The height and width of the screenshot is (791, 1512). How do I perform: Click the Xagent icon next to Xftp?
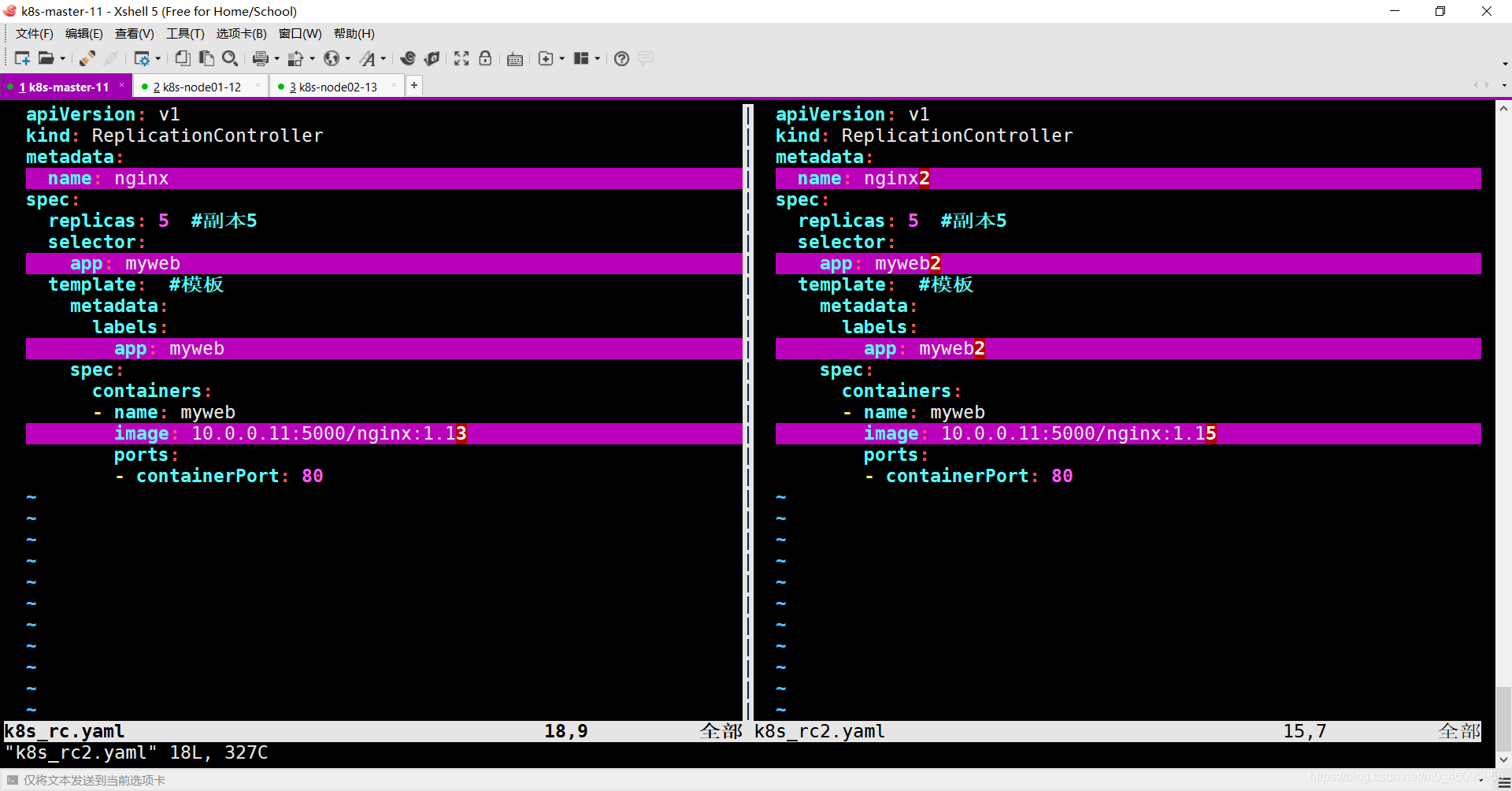432,58
